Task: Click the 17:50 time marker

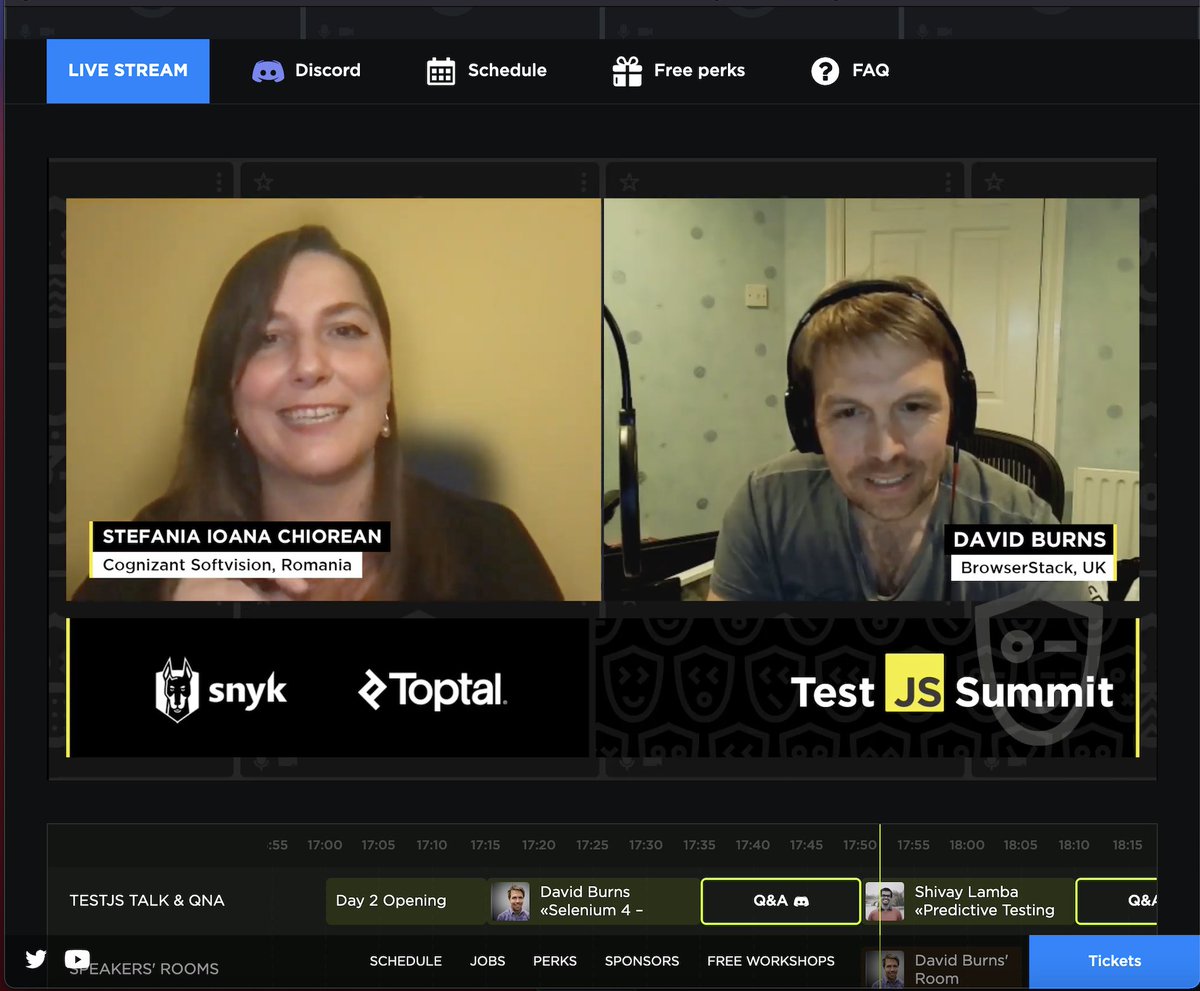Action: click(x=859, y=845)
